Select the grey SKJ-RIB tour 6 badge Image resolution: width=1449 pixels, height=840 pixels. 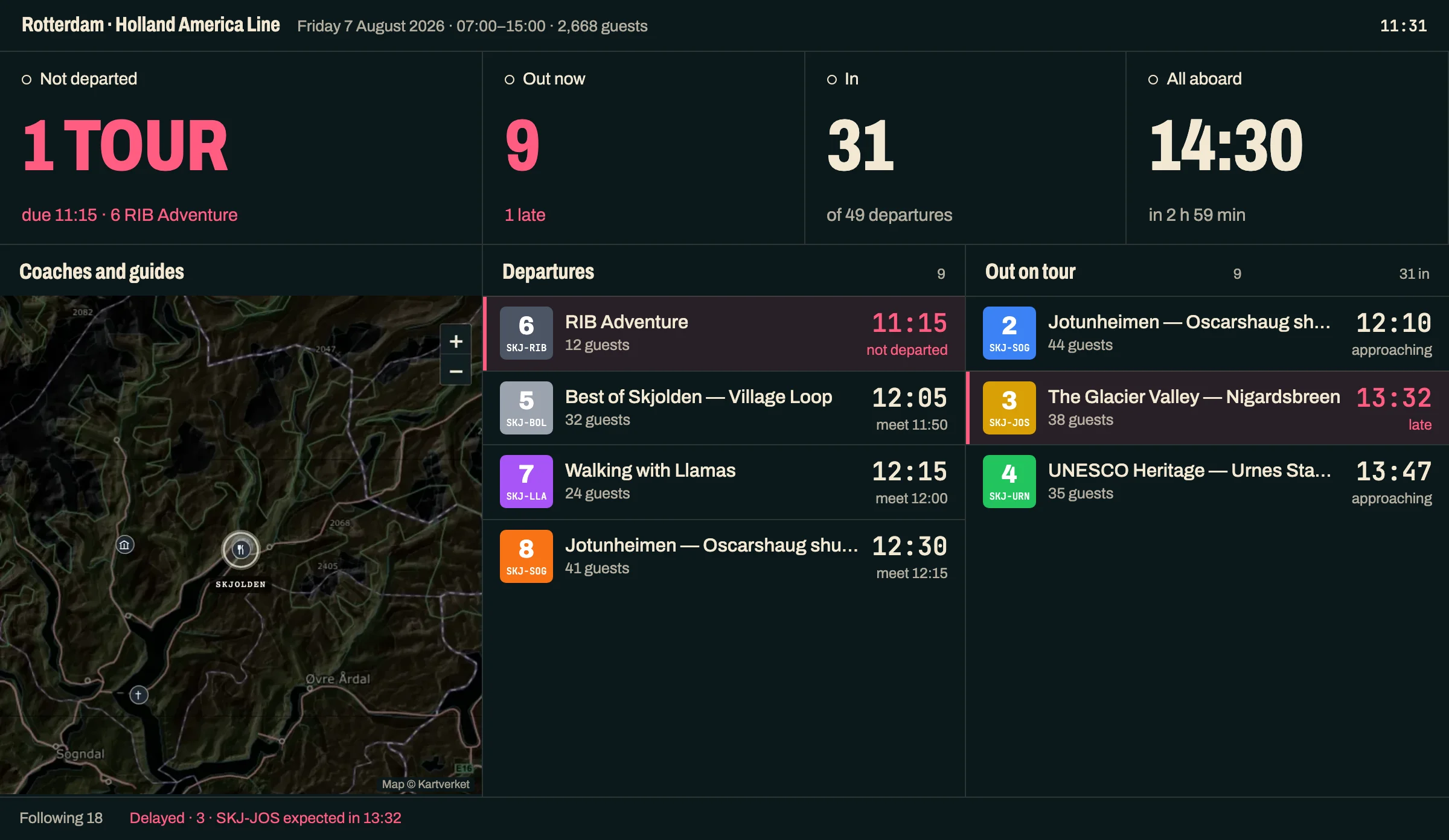[526, 333]
